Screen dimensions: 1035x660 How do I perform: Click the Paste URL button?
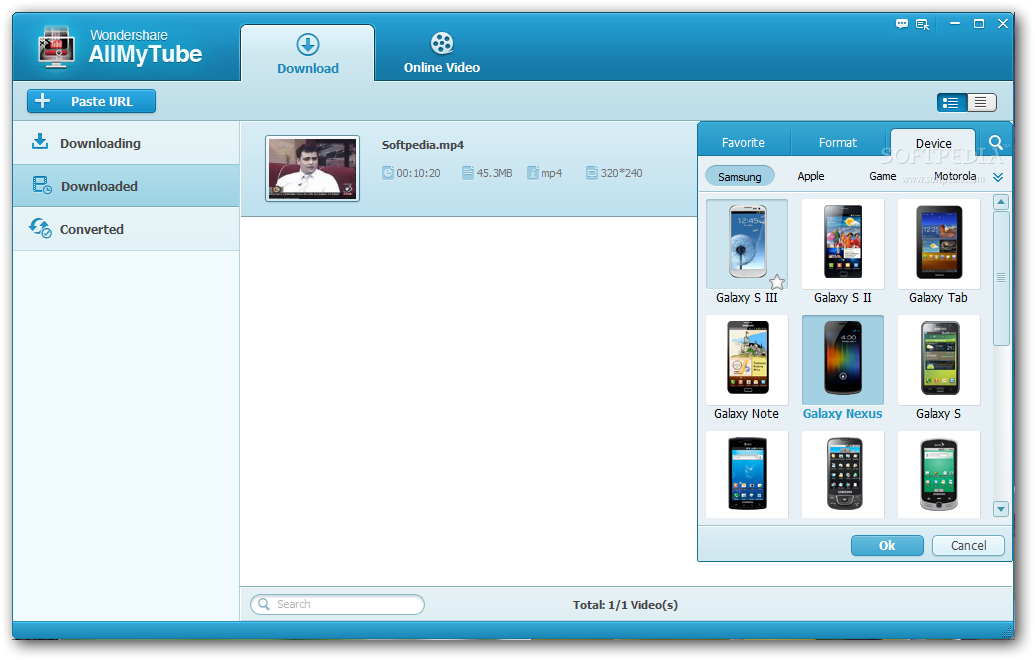pyautogui.click(x=92, y=101)
